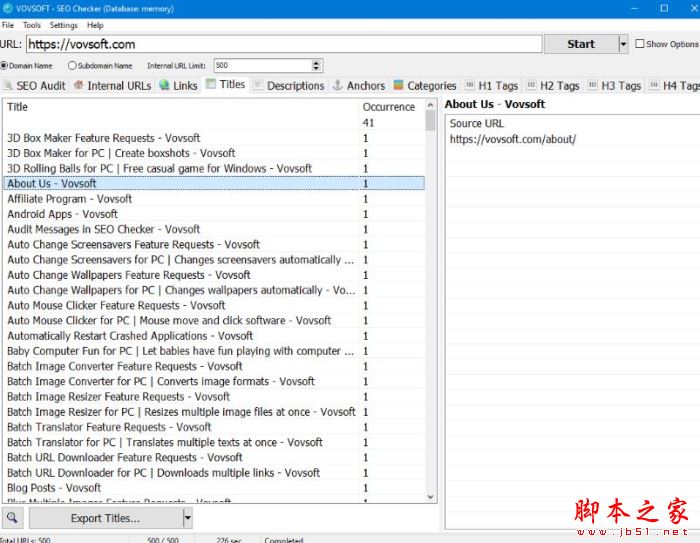This screenshot has height=543, width=700.
Task: Select row '3D Rolling Balls for PC'
Action: pos(214,168)
